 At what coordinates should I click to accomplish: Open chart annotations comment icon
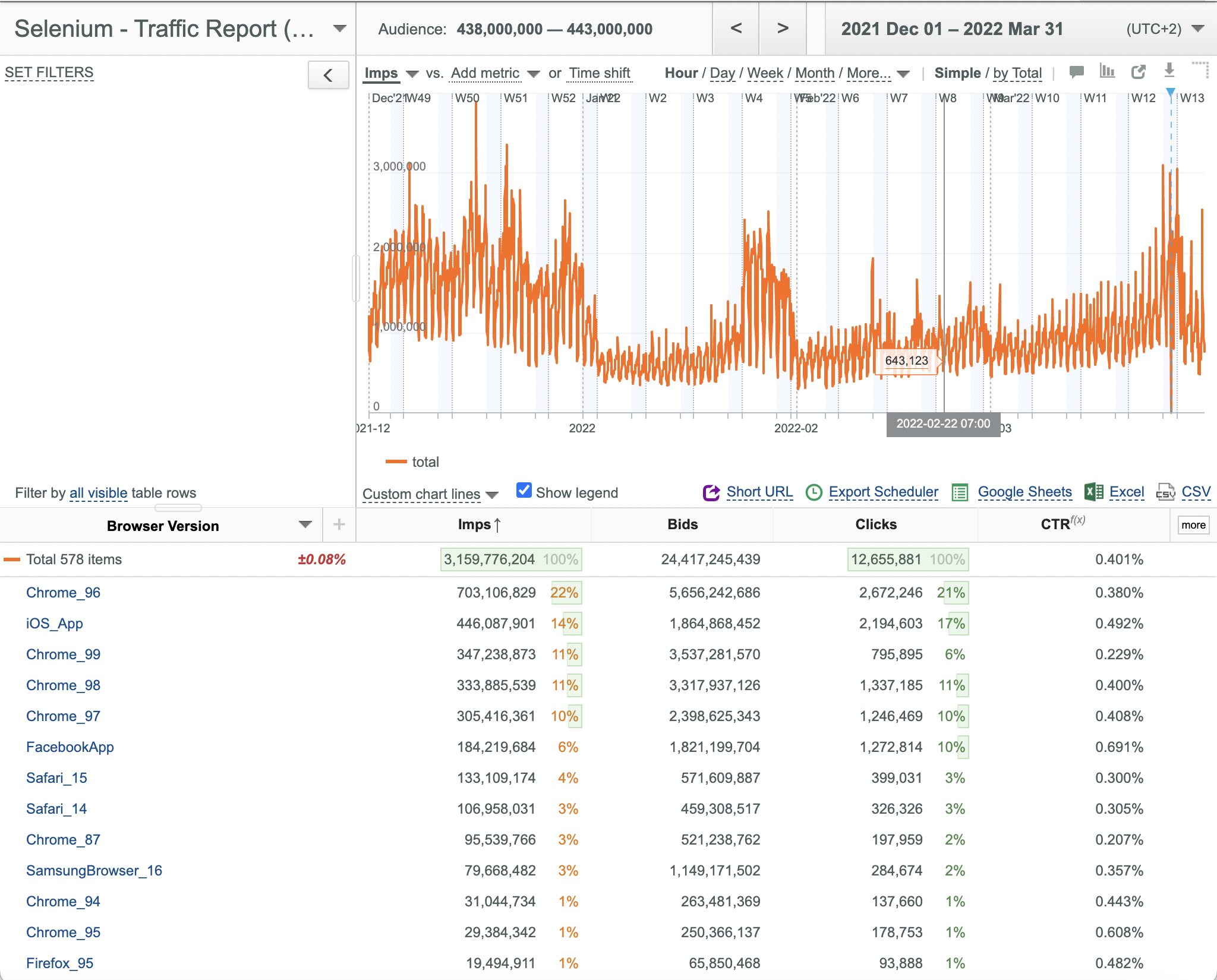tap(1076, 72)
